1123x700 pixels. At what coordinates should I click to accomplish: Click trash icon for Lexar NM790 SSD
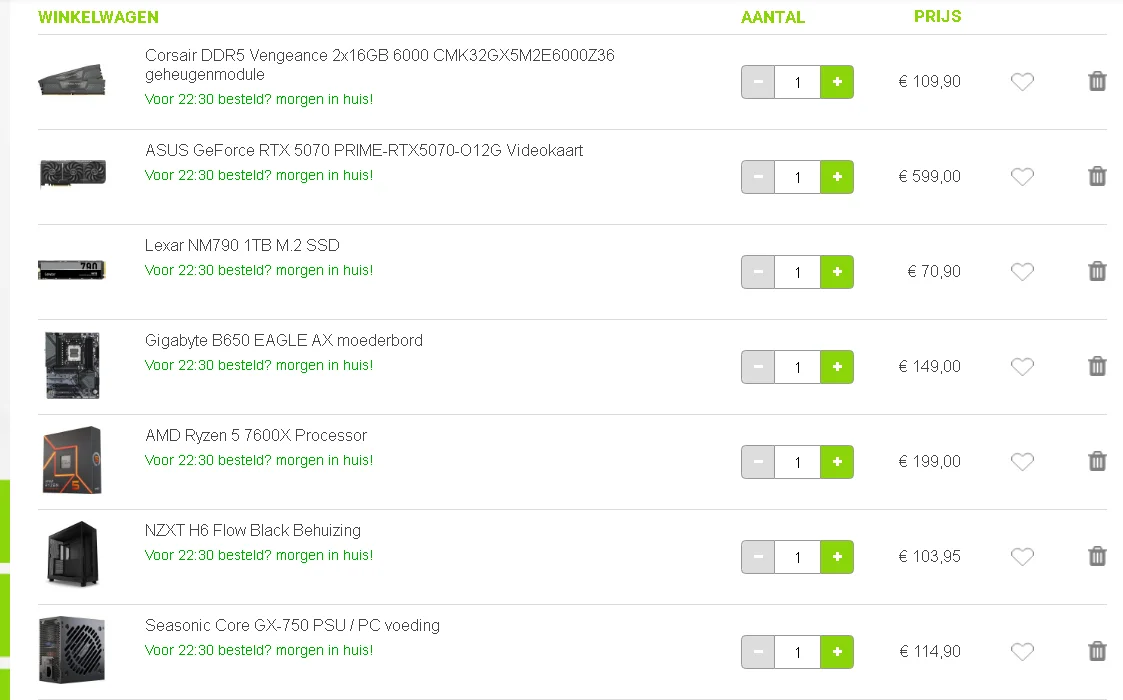click(x=1097, y=272)
